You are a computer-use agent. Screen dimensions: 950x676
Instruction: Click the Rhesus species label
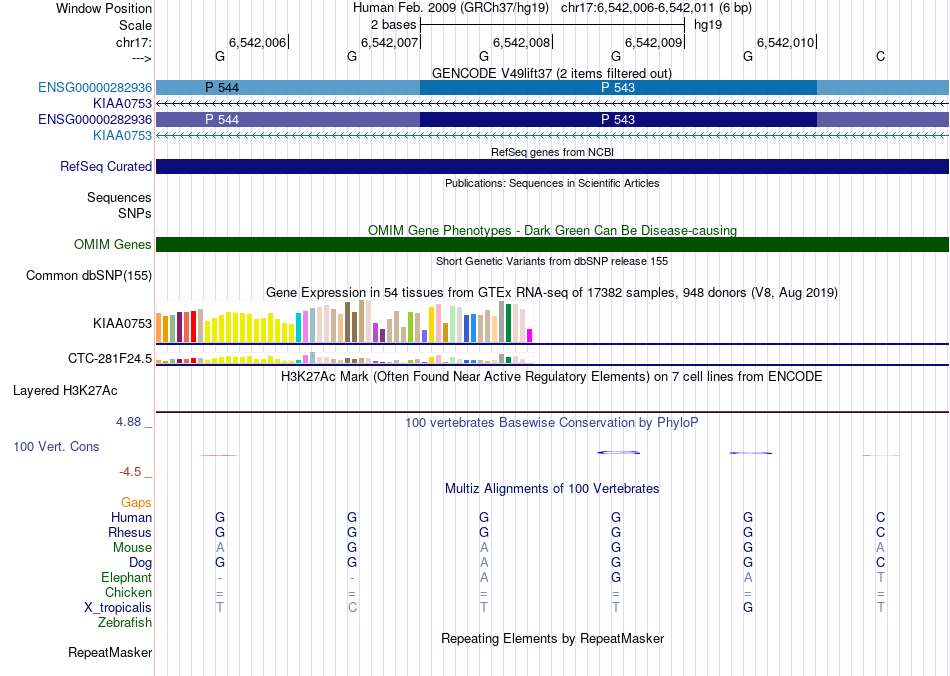click(130, 532)
